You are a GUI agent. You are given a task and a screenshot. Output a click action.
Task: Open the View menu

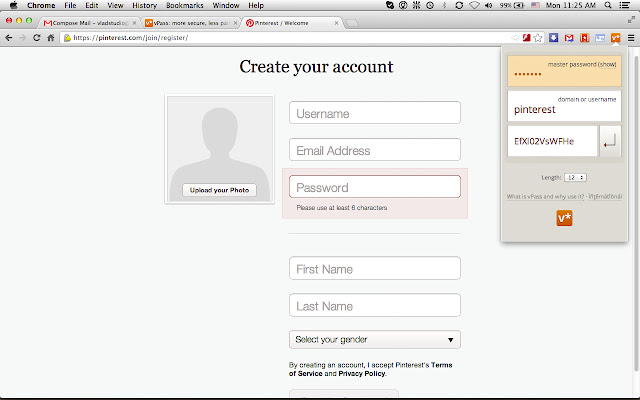pyautogui.click(x=115, y=5)
